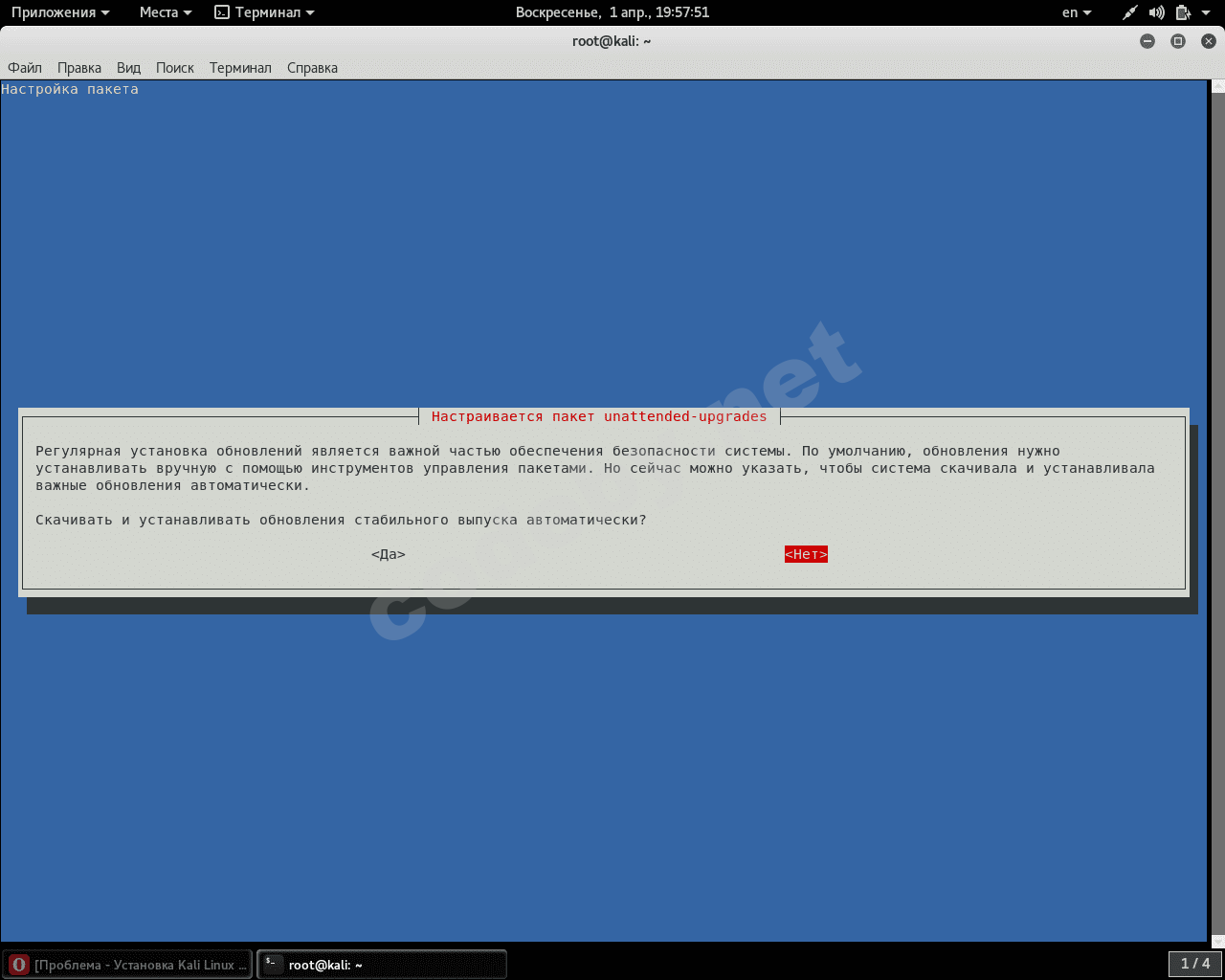Switch to the Opera Проблема - Установка Kali Linux taskbar window
Screen dimensions: 1225x980
(127, 965)
